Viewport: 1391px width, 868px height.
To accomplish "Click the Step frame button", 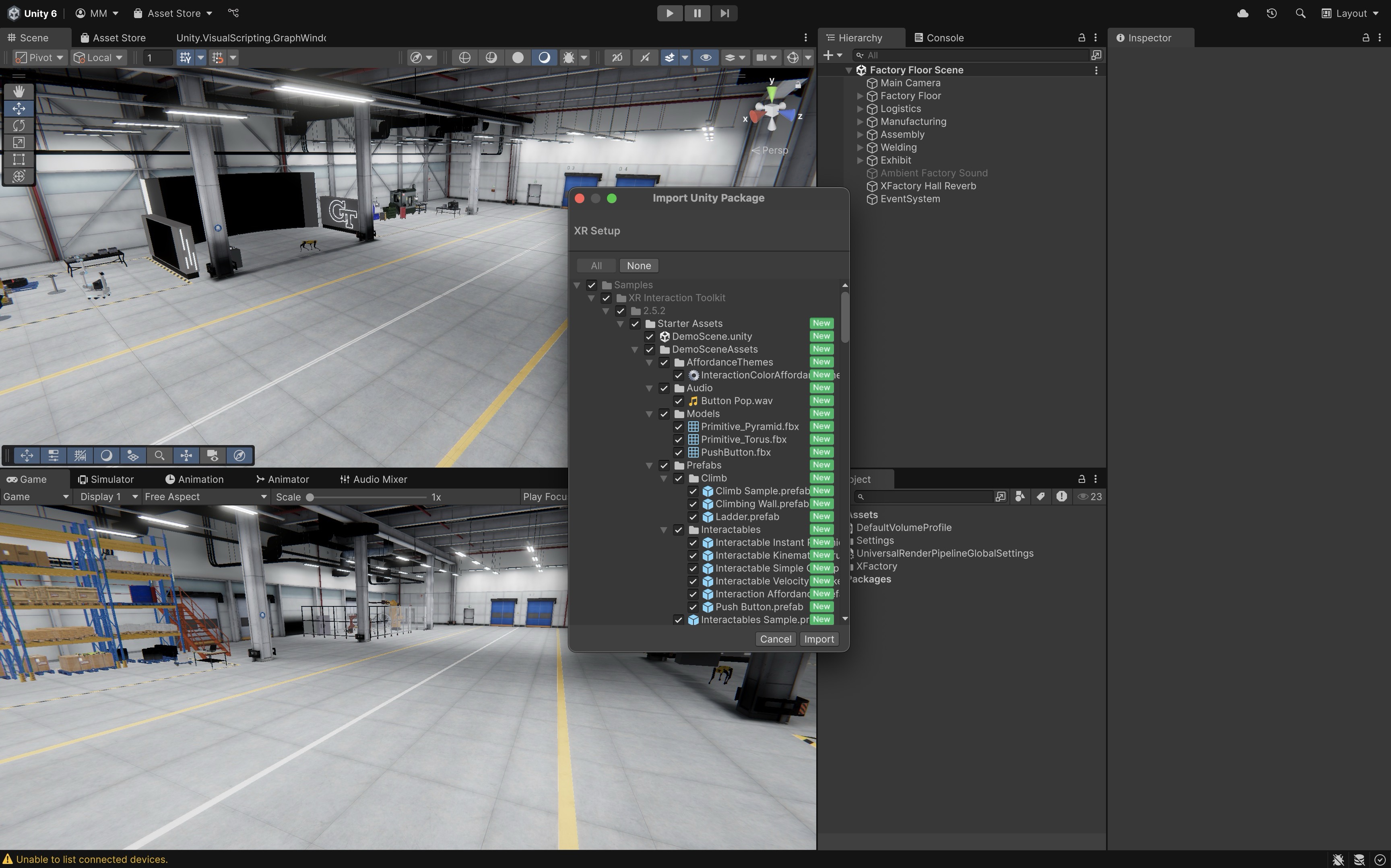I will [724, 13].
